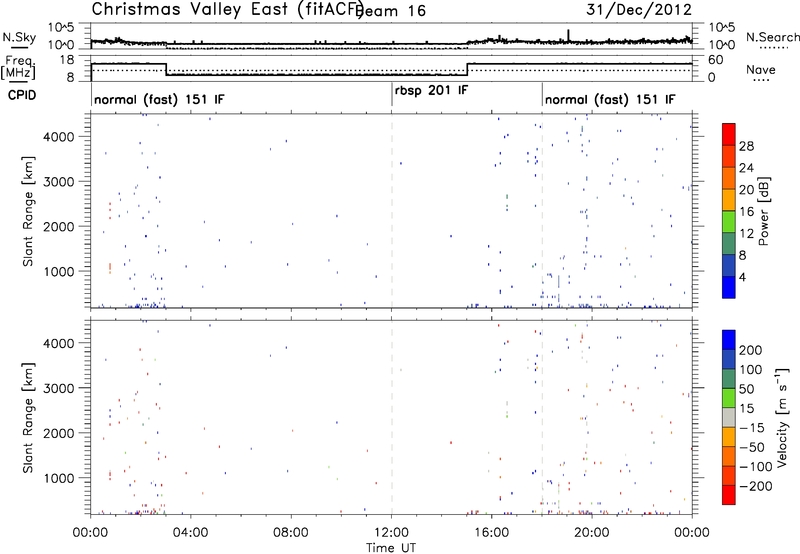Click the '4000' tick label on power panel

pos(59,137)
